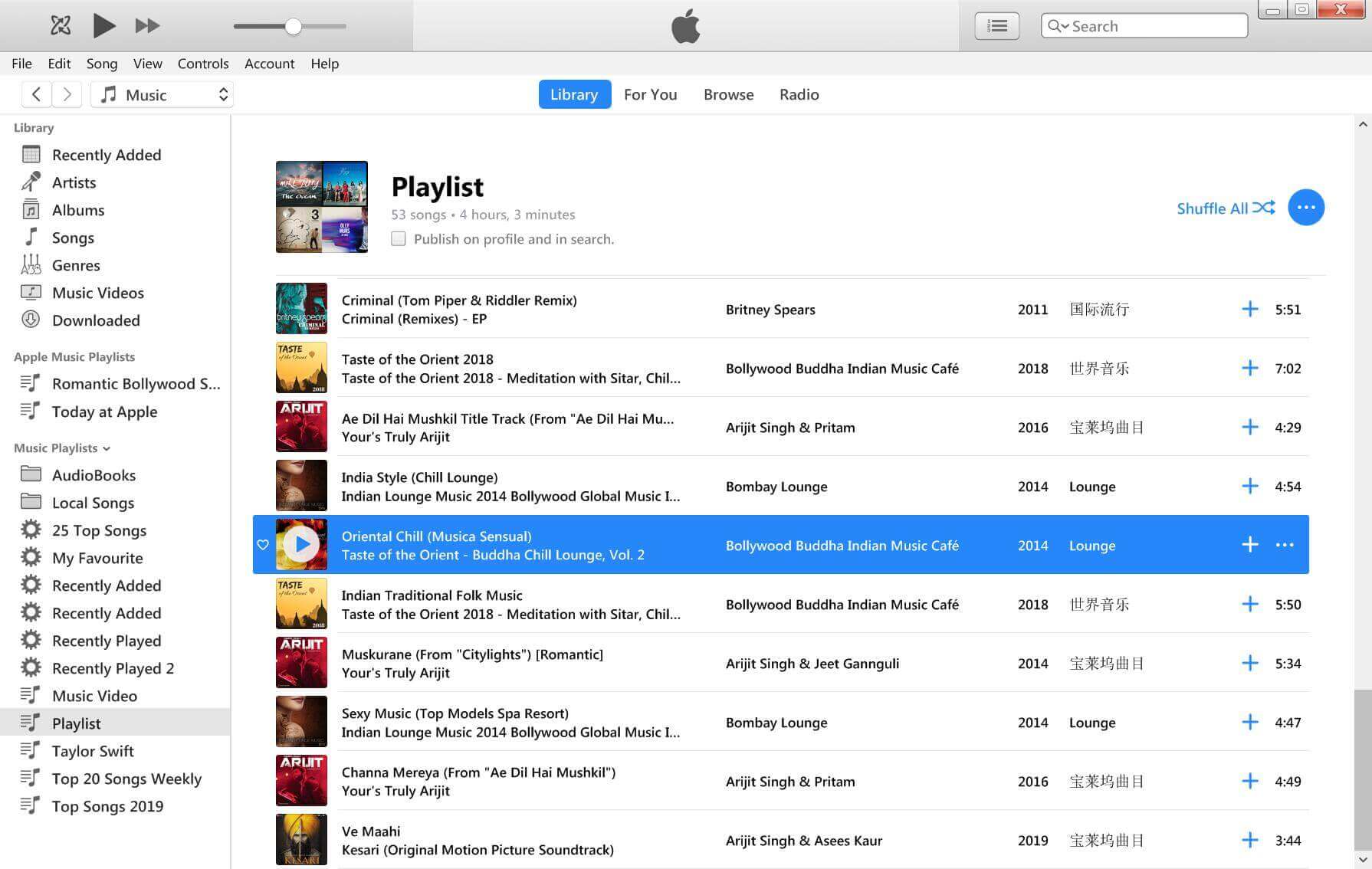Click the Playlist cover artwork
Image resolution: width=1372 pixels, height=869 pixels.
pos(322,207)
